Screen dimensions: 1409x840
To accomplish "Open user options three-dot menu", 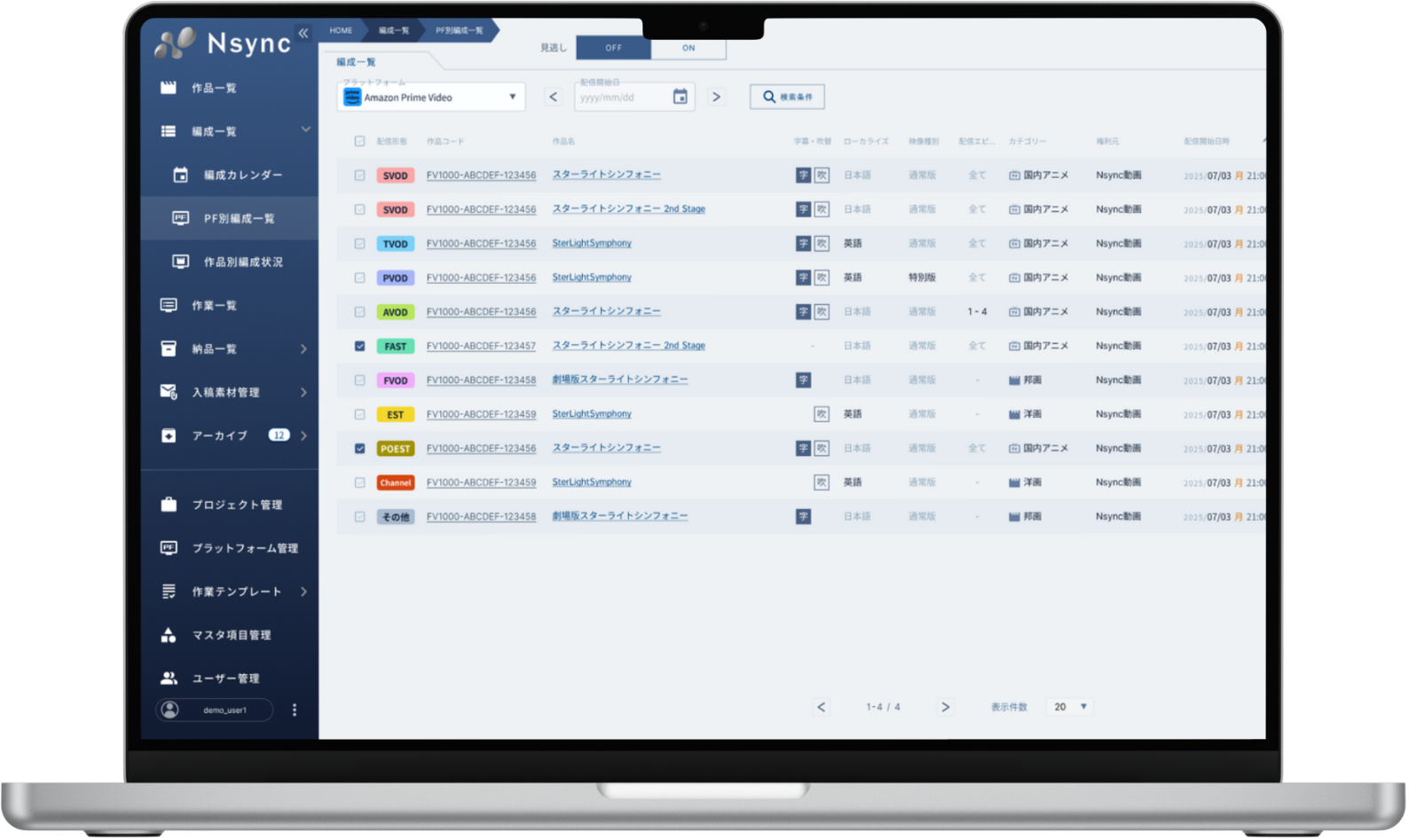I will (295, 710).
